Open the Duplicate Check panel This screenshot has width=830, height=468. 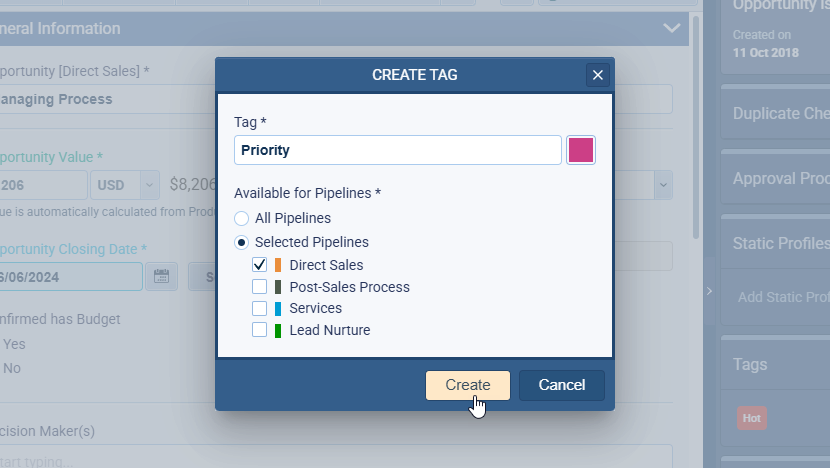tap(780, 114)
